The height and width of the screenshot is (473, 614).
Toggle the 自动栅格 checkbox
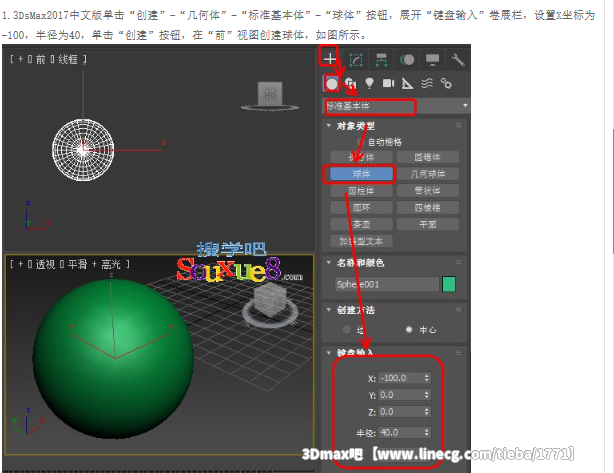coord(360,142)
